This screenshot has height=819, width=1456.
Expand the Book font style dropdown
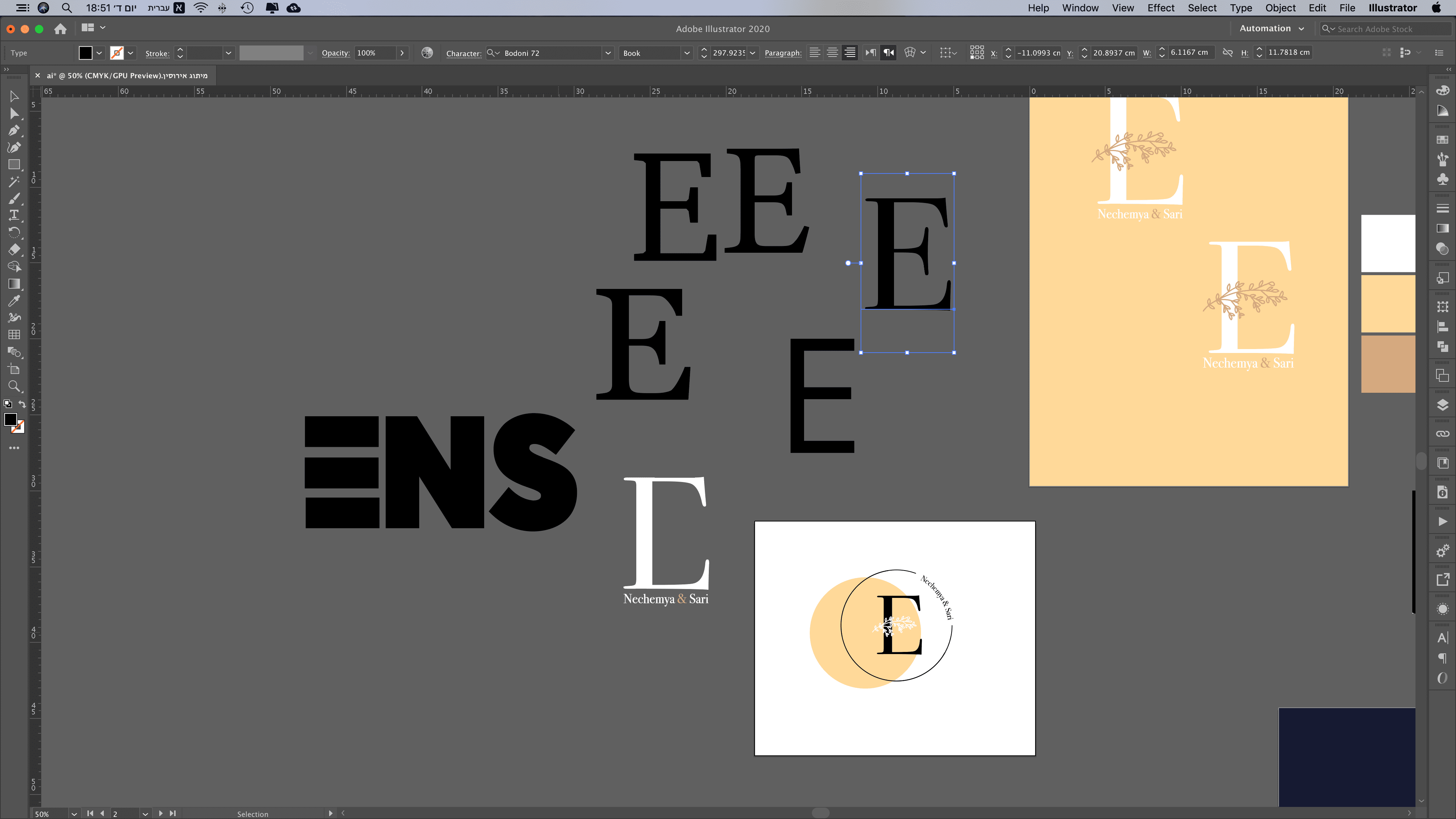click(687, 53)
